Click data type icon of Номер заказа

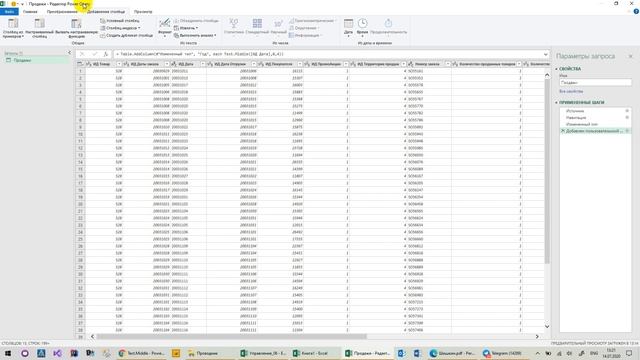tap(411, 64)
